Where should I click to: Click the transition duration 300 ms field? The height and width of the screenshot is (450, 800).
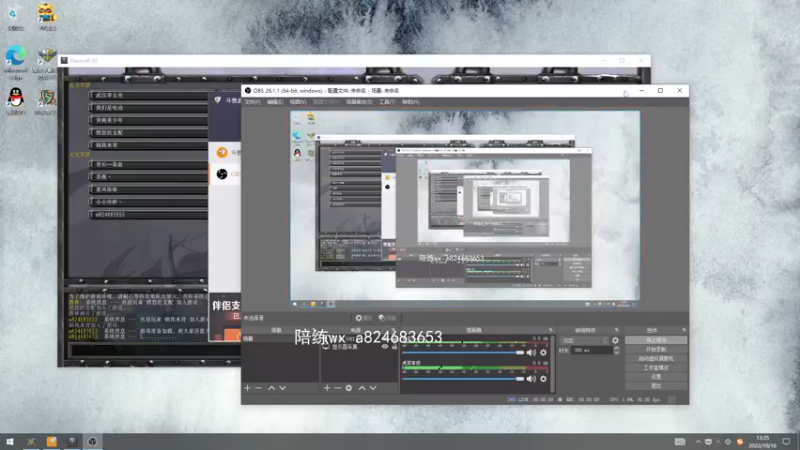coord(592,351)
